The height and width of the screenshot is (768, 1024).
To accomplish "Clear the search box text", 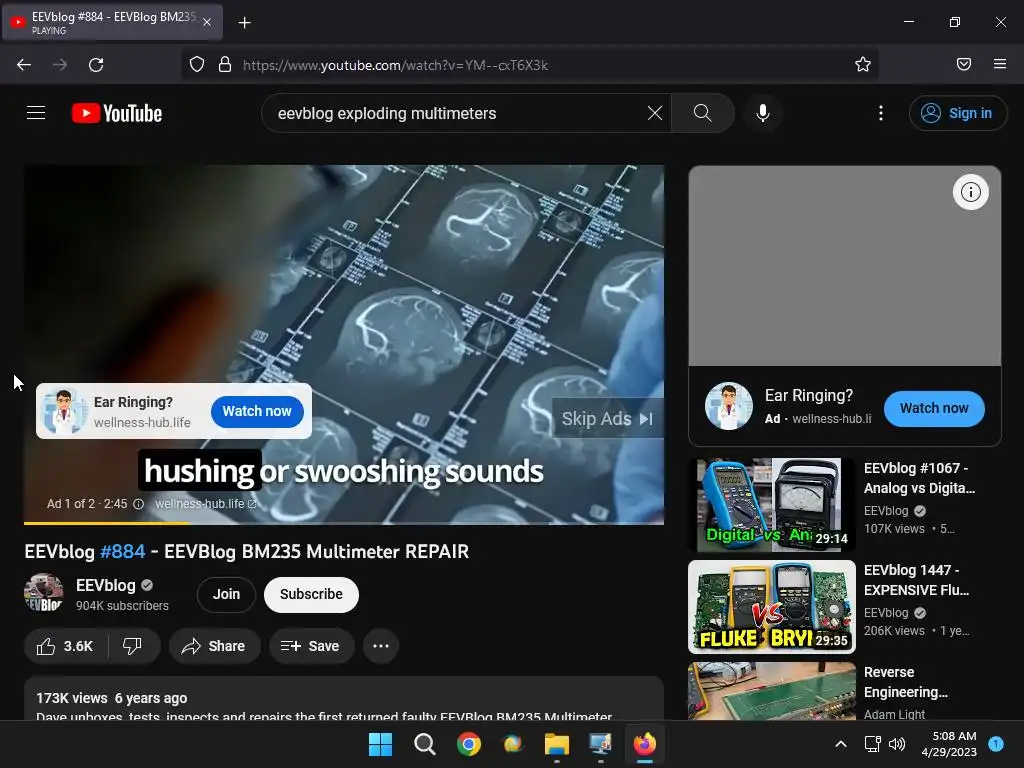I will point(654,113).
